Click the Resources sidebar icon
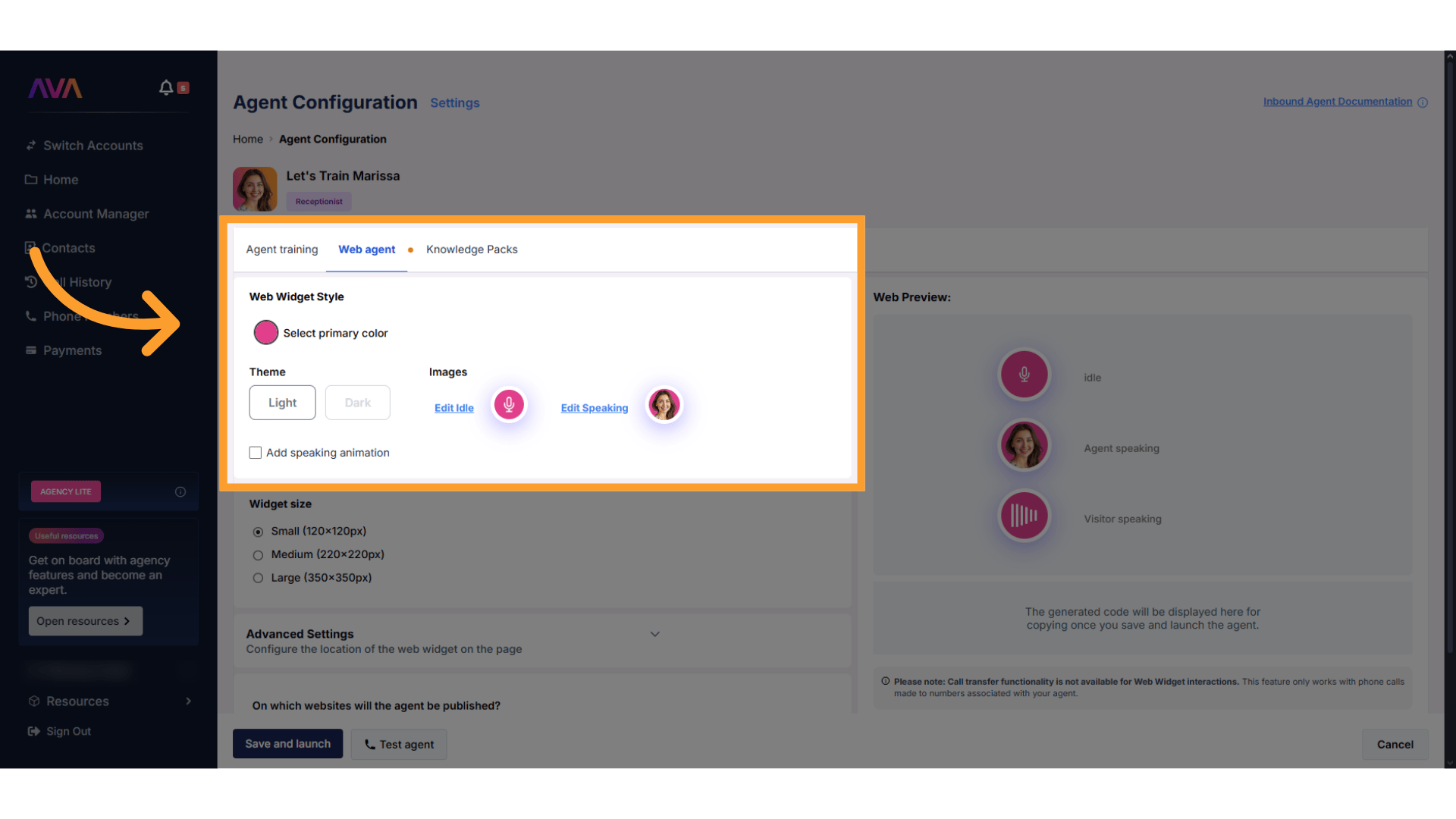 tap(34, 701)
